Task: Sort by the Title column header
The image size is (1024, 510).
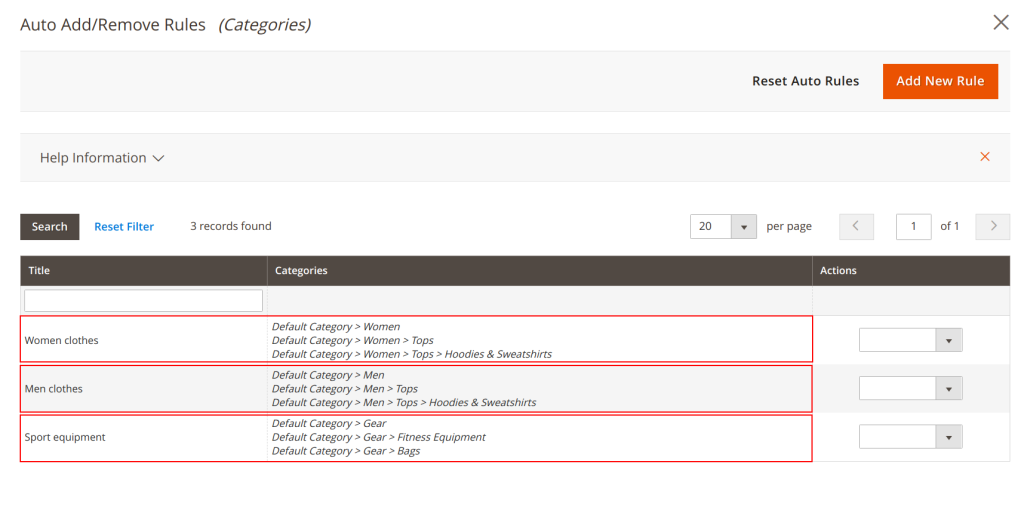Action: (40, 271)
